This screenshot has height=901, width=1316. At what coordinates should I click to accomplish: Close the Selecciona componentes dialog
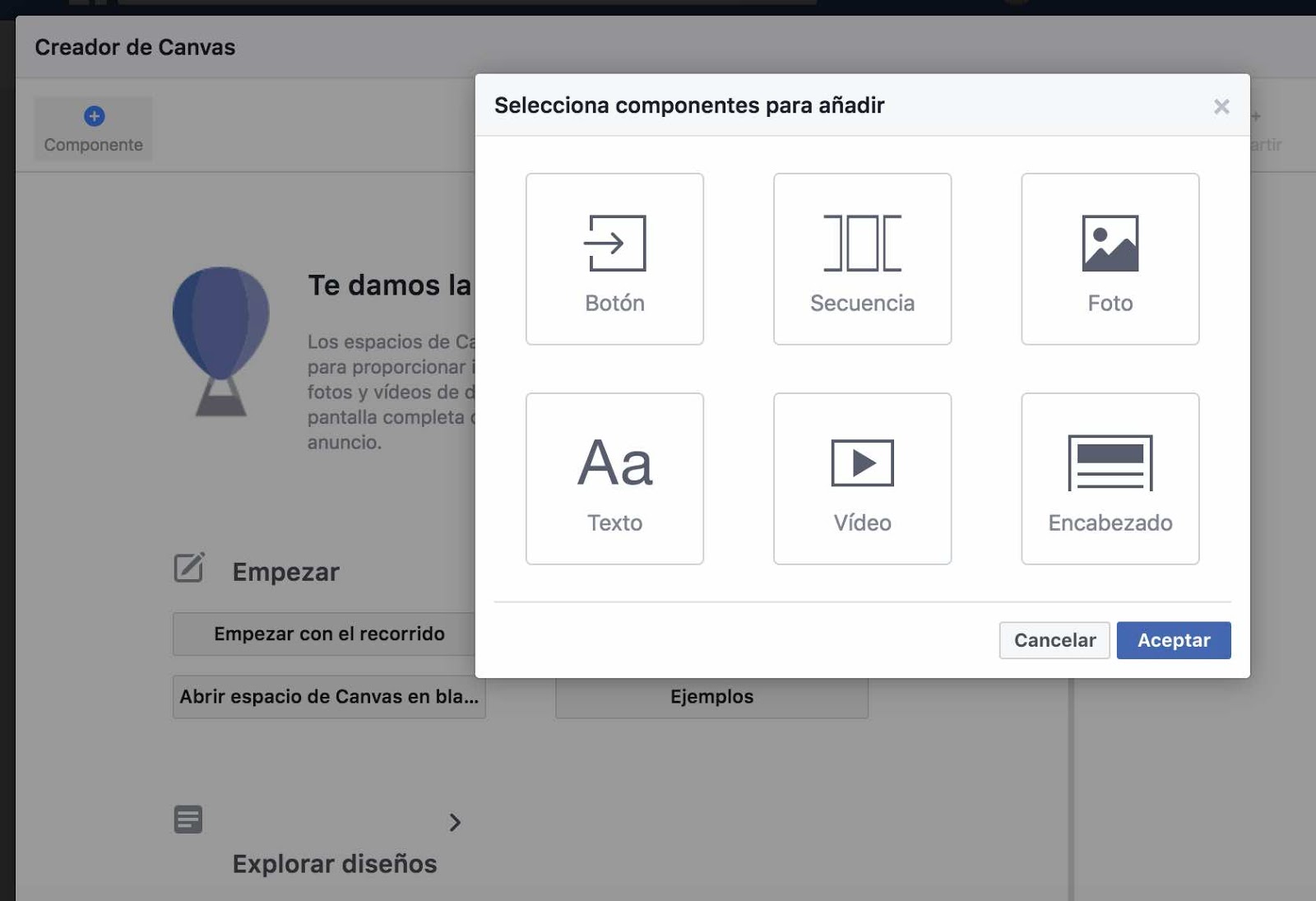click(x=1221, y=106)
